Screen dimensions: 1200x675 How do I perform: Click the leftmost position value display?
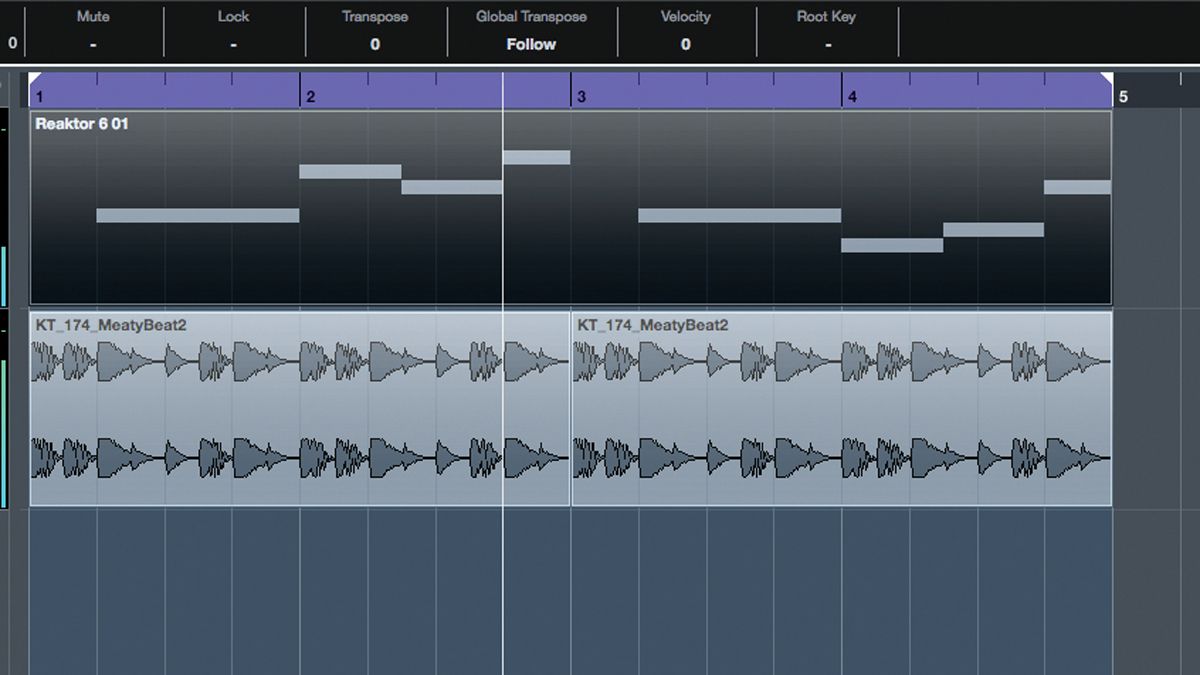click(11, 44)
